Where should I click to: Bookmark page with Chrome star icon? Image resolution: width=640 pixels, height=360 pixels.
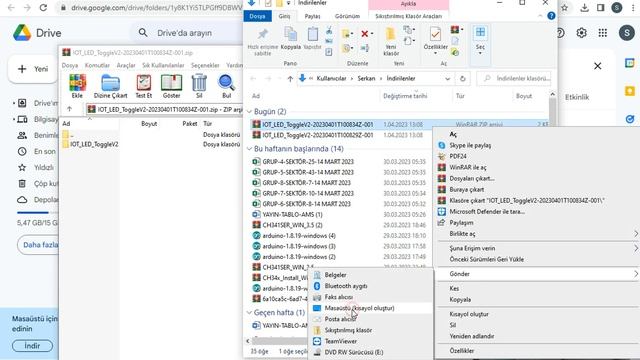click(564, 7)
